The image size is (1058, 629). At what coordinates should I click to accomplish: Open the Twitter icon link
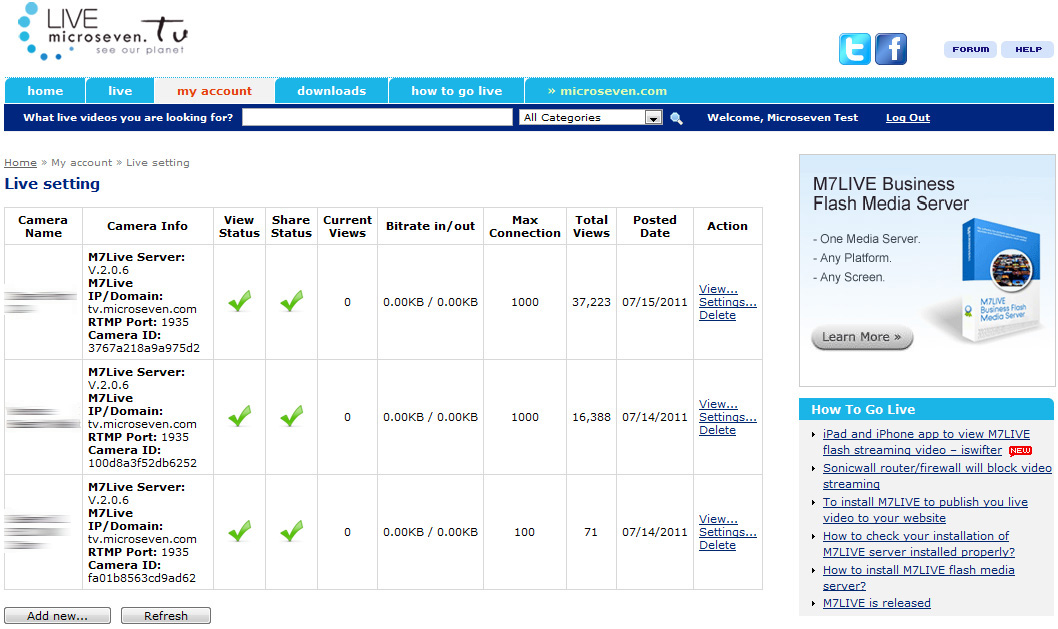[x=854, y=49]
